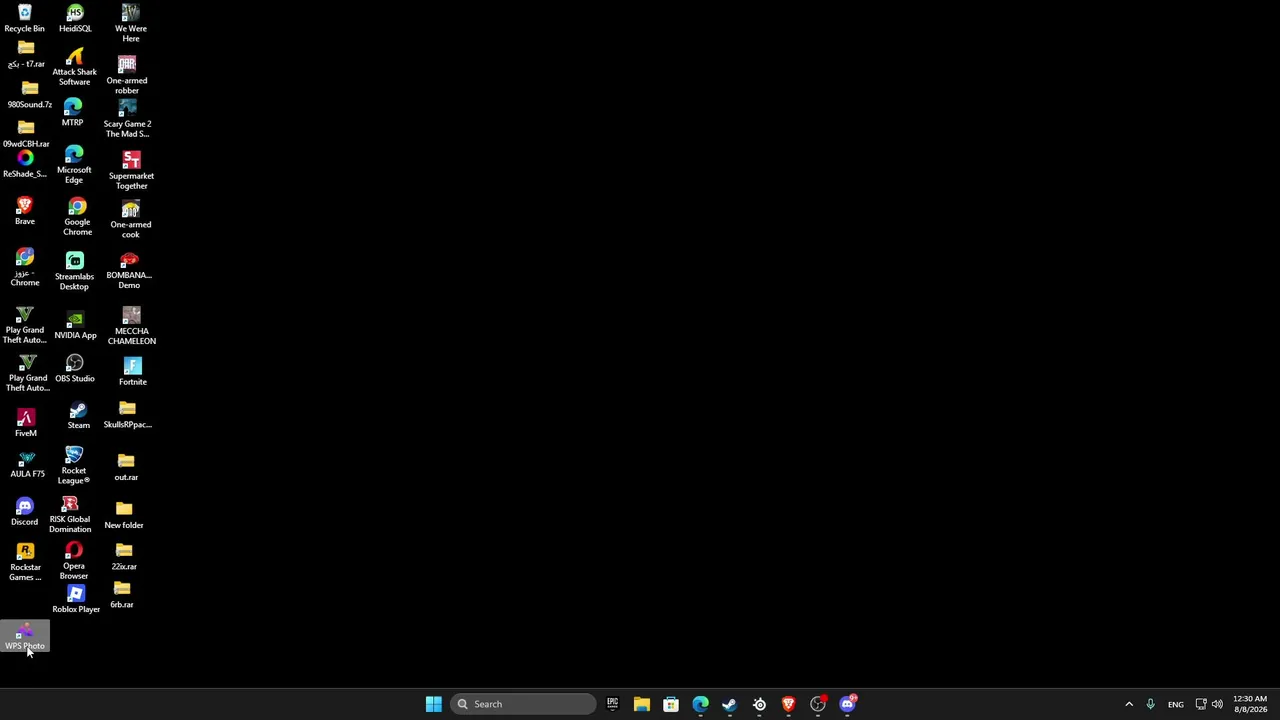Select the Supermarket Together game icon
Screen dimensions: 1280x720
(x=131, y=170)
